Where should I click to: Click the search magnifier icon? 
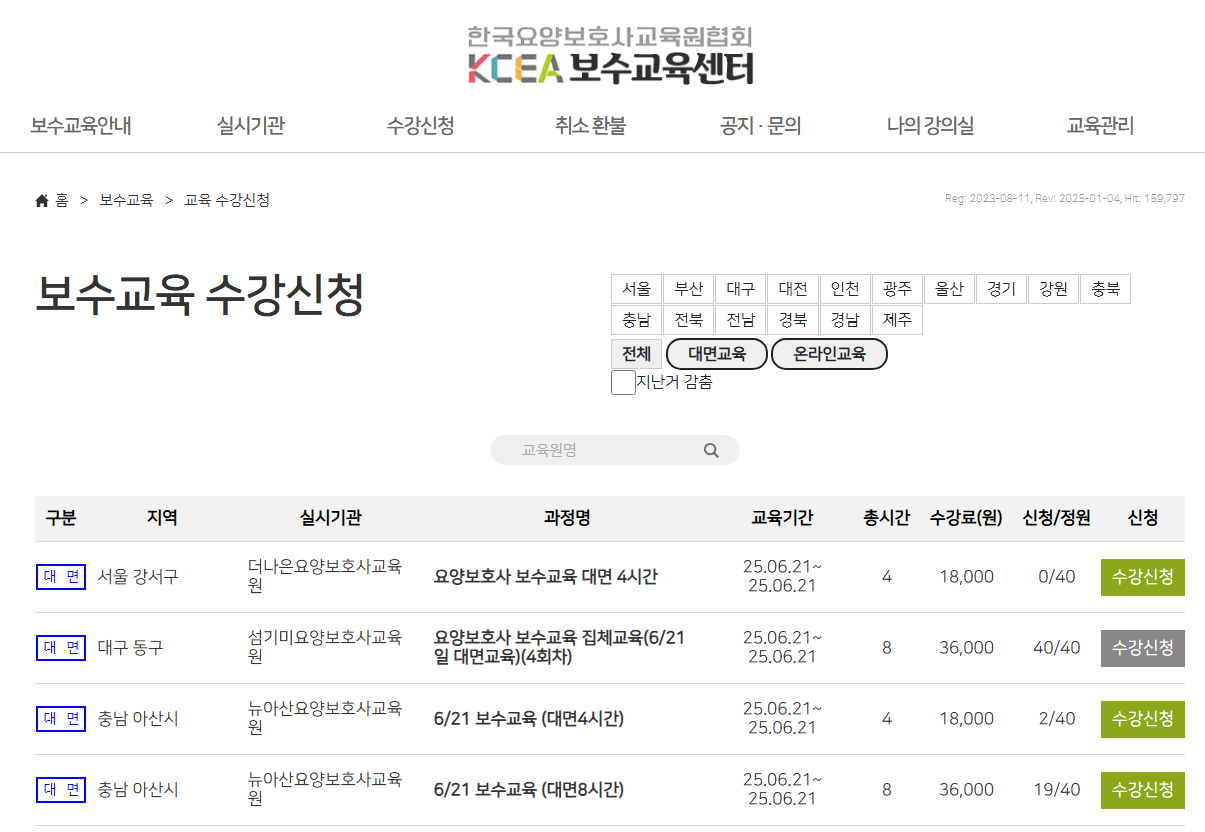(x=711, y=450)
